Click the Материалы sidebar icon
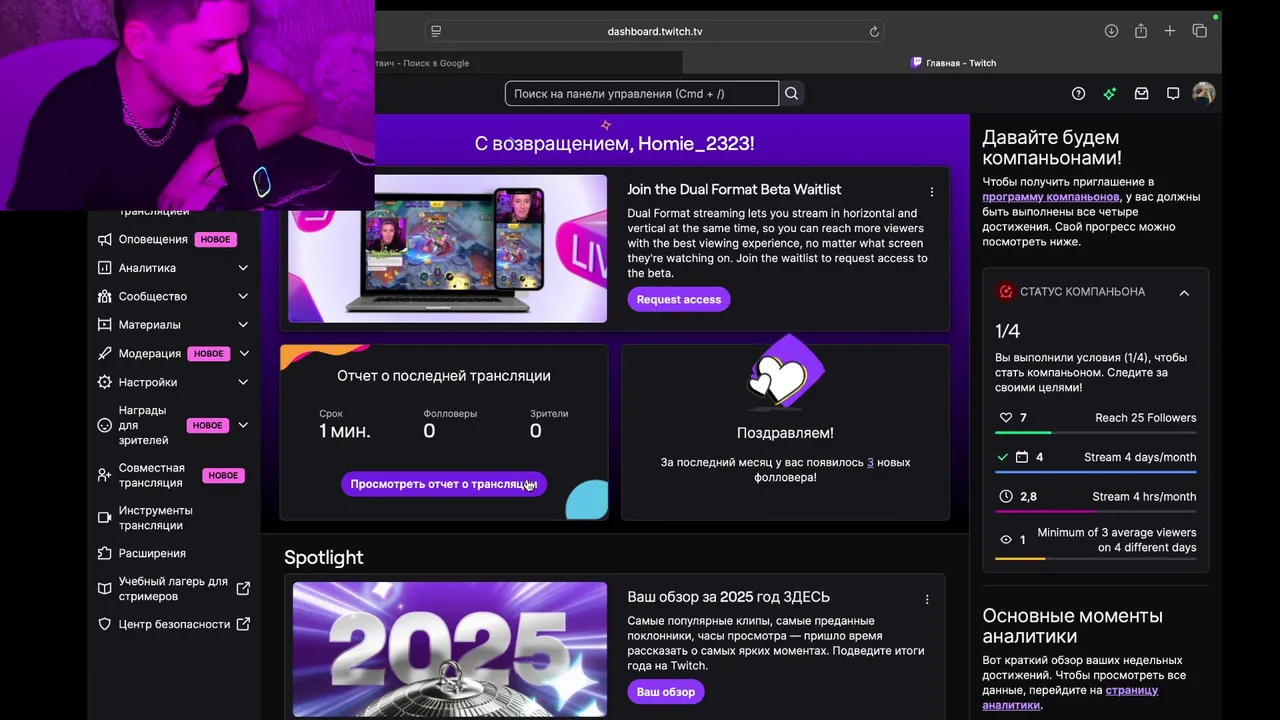Screen dimensions: 1280x720 [x=104, y=325]
